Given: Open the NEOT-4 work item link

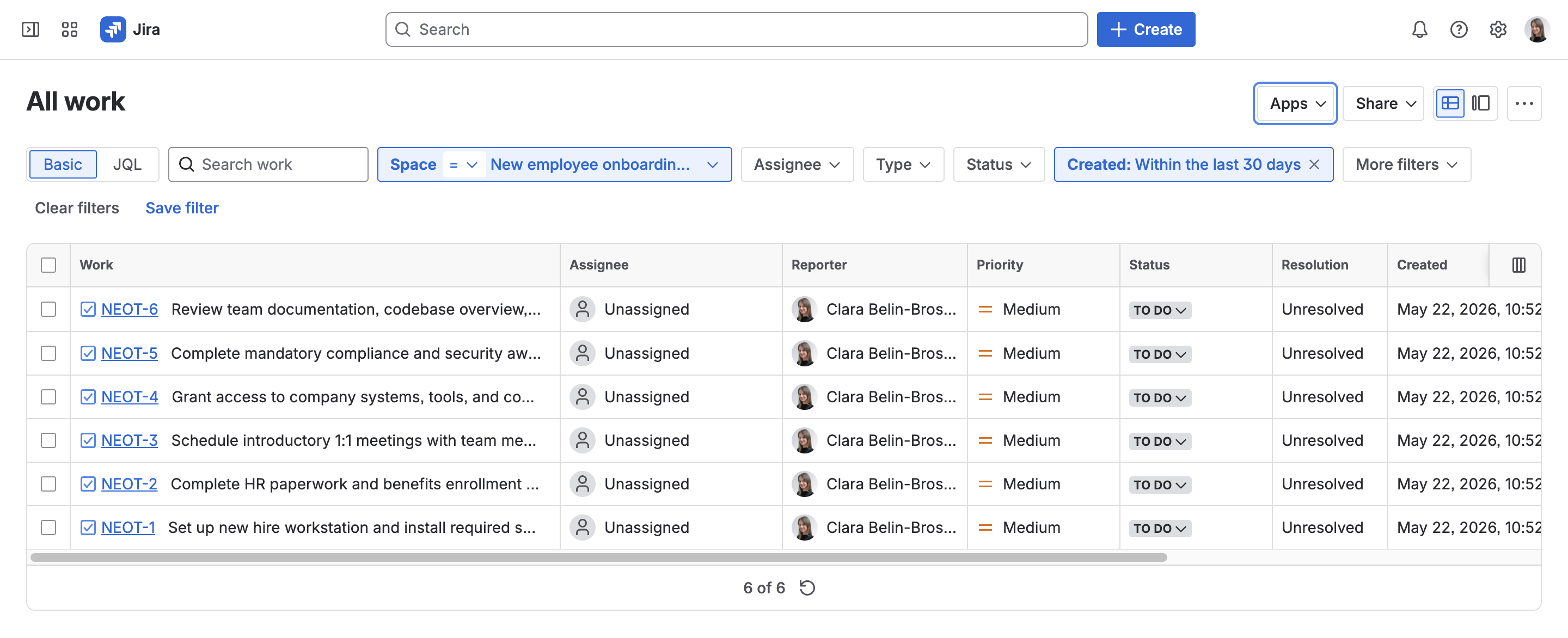Looking at the screenshot, I should coord(130,397).
